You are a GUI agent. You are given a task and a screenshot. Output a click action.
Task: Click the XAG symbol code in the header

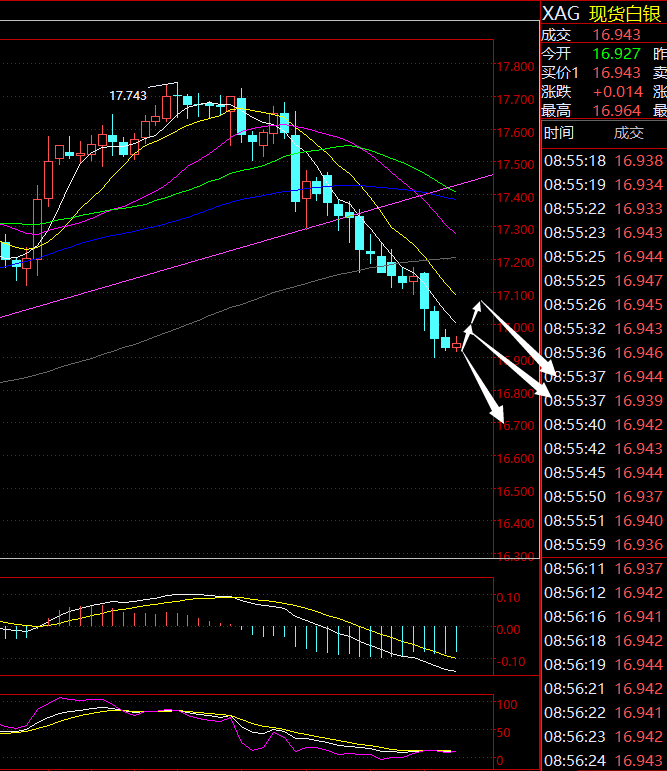pyautogui.click(x=561, y=13)
